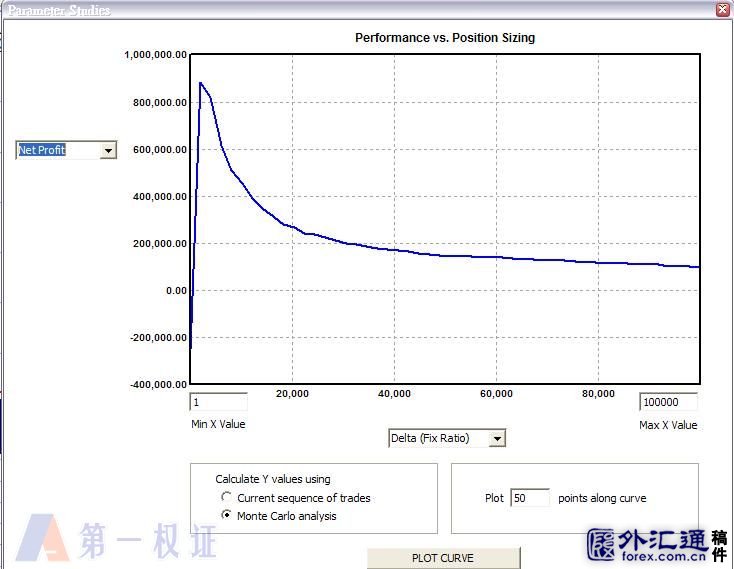This screenshot has width=734, height=569.
Task: Click the 0.00 y-axis label
Action: coord(176,291)
